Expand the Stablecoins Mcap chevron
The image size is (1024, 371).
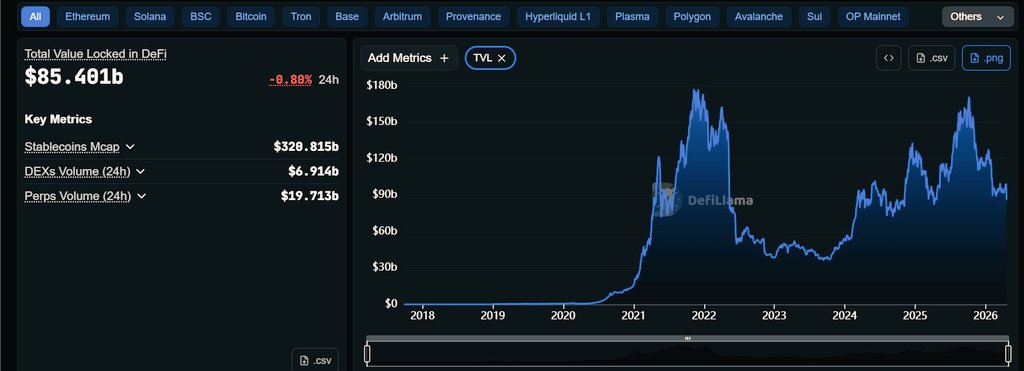tap(129, 147)
